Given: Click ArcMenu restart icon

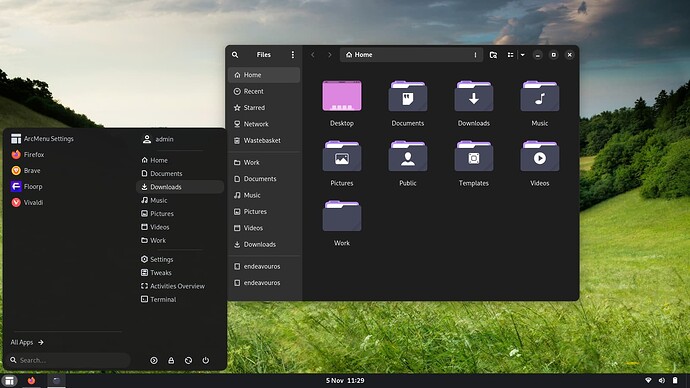Looking at the screenshot, I should [x=188, y=360].
